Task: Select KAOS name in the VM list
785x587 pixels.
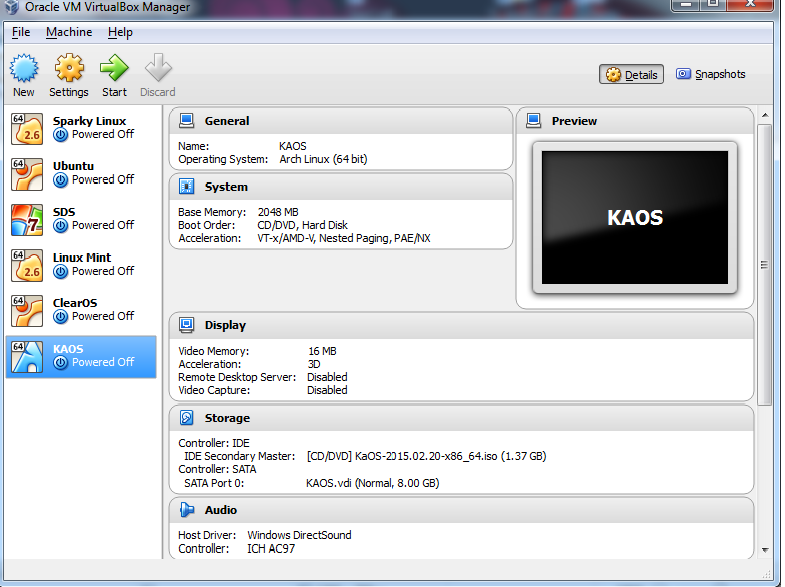Action: click(68, 349)
